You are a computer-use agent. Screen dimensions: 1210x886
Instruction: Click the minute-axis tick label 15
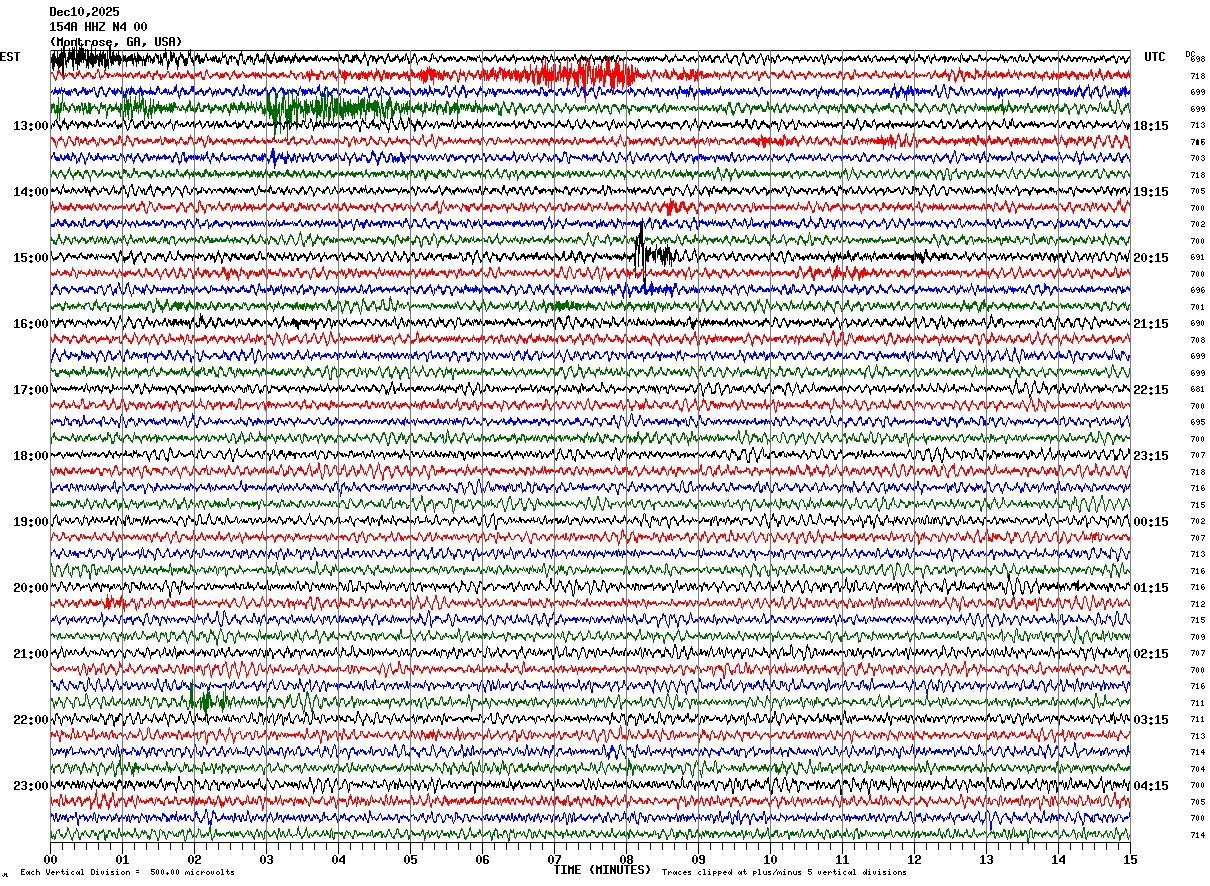coord(1130,859)
